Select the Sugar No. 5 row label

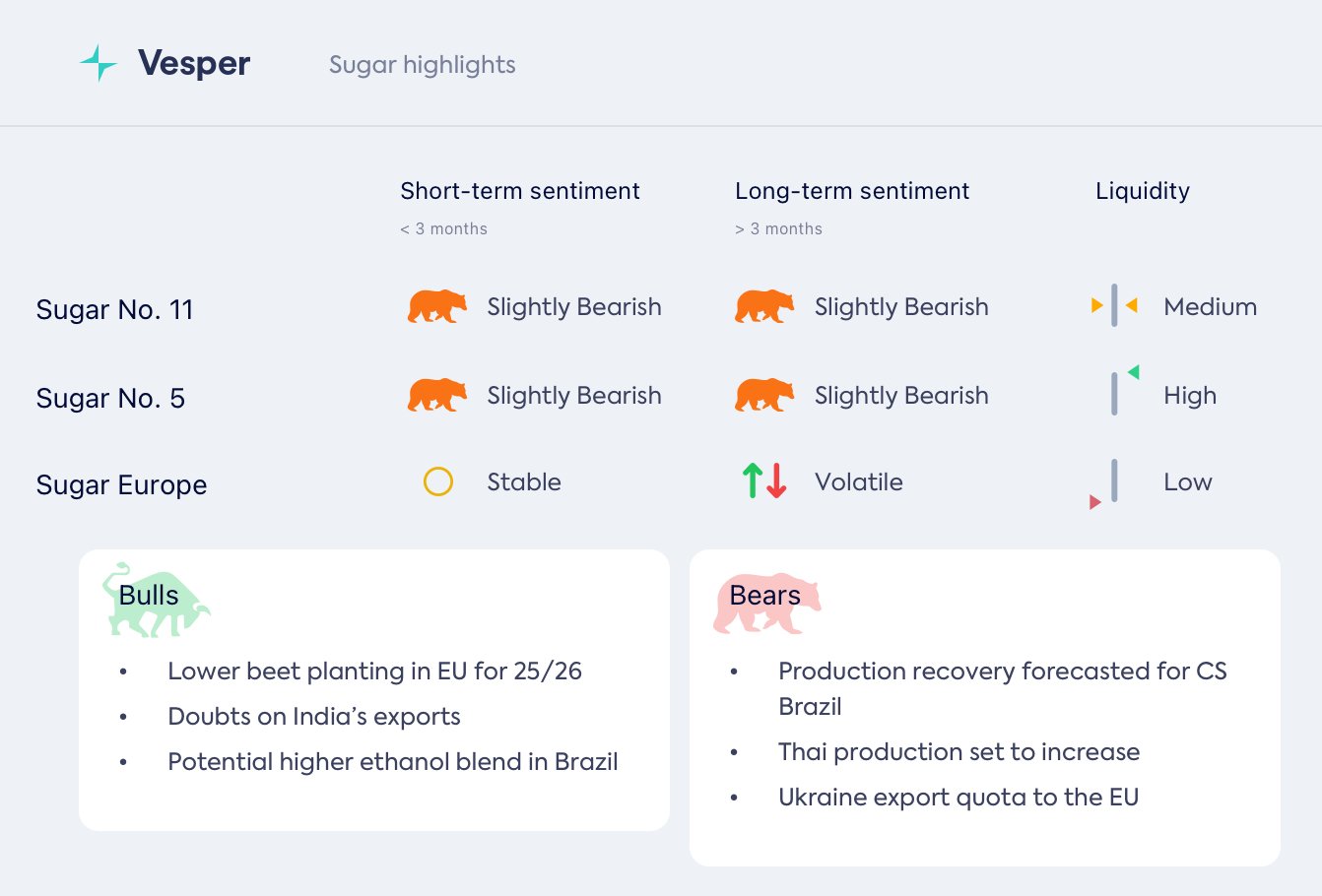click(x=110, y=399)
